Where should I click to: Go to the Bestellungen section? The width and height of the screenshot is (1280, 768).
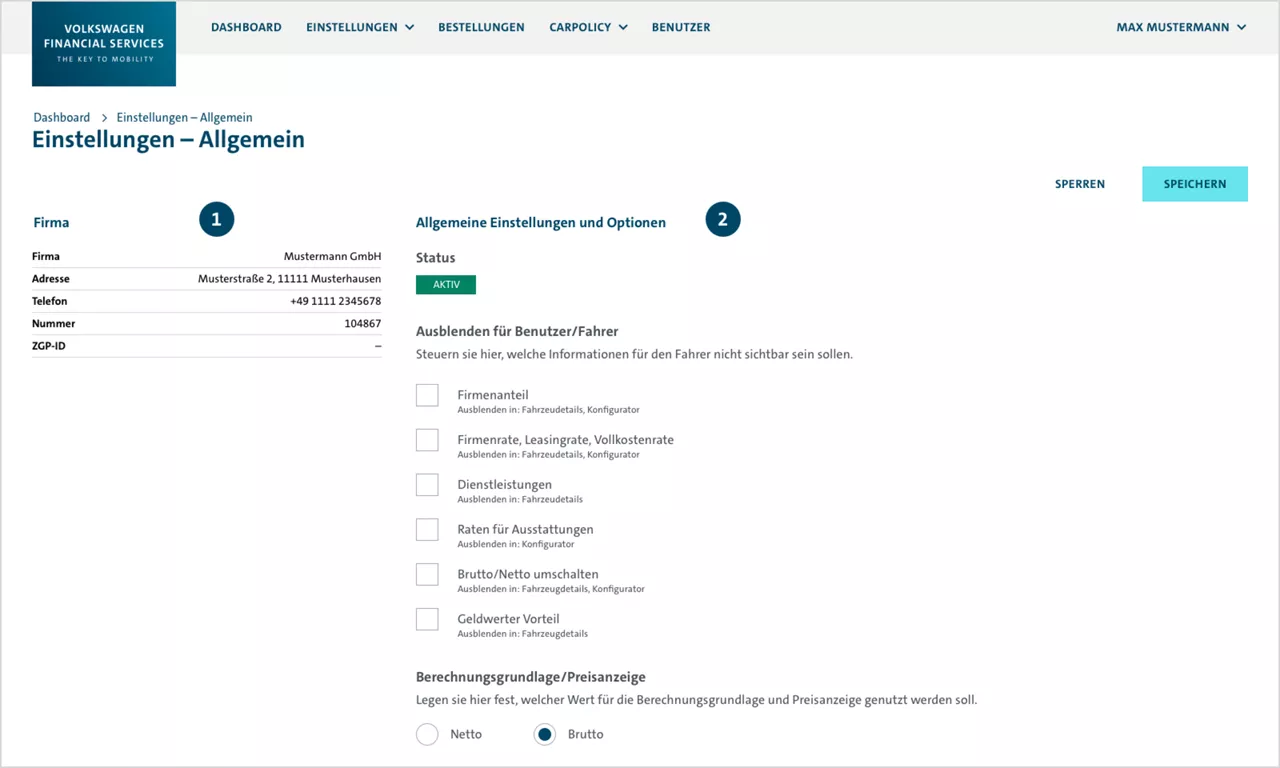pyautogui.click(x=481, y=27)
